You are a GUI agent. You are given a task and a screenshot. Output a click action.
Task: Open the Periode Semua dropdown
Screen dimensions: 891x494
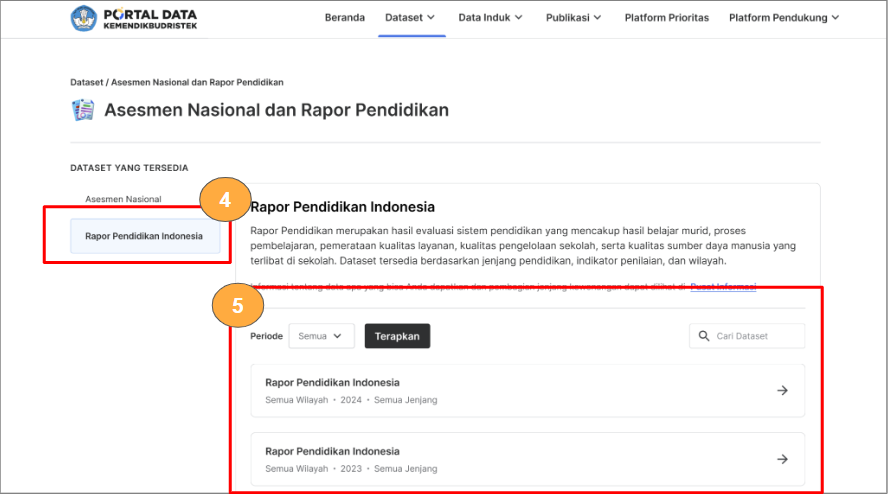coord(321,336)
